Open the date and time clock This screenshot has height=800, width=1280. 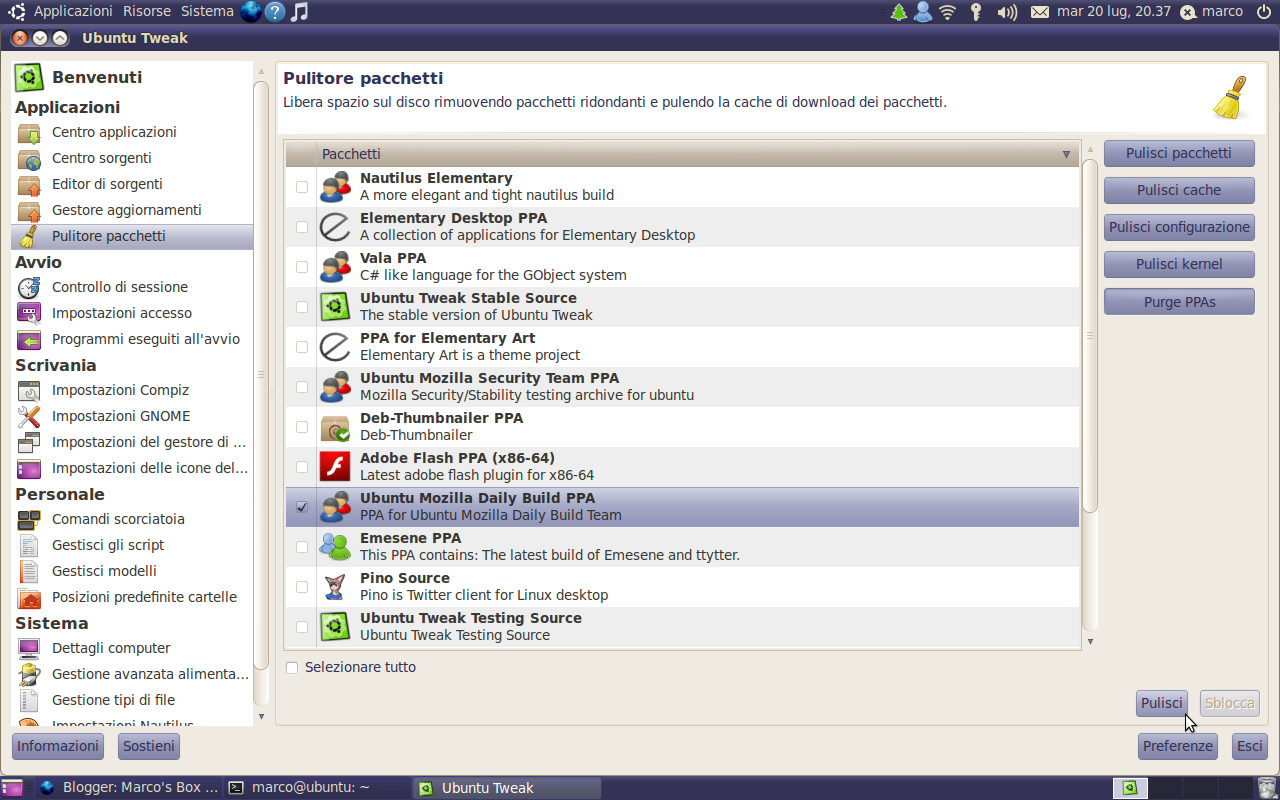point(1113,12)
